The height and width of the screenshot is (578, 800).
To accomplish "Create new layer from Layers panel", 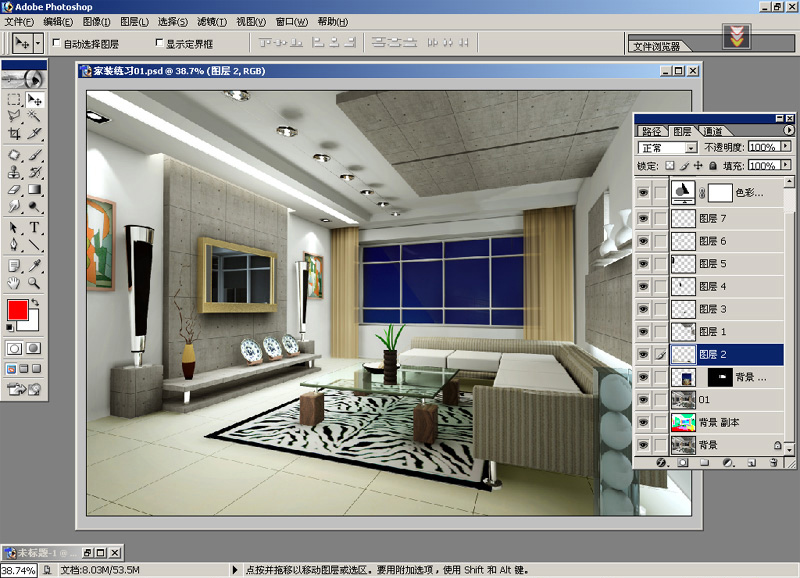I will (x=750, y=463).
